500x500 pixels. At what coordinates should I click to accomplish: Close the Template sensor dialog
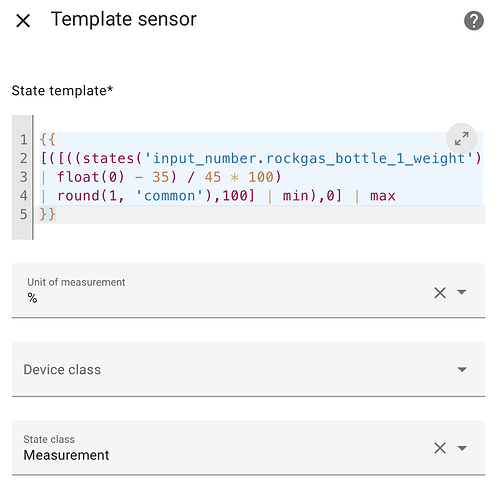coord(23,21)
